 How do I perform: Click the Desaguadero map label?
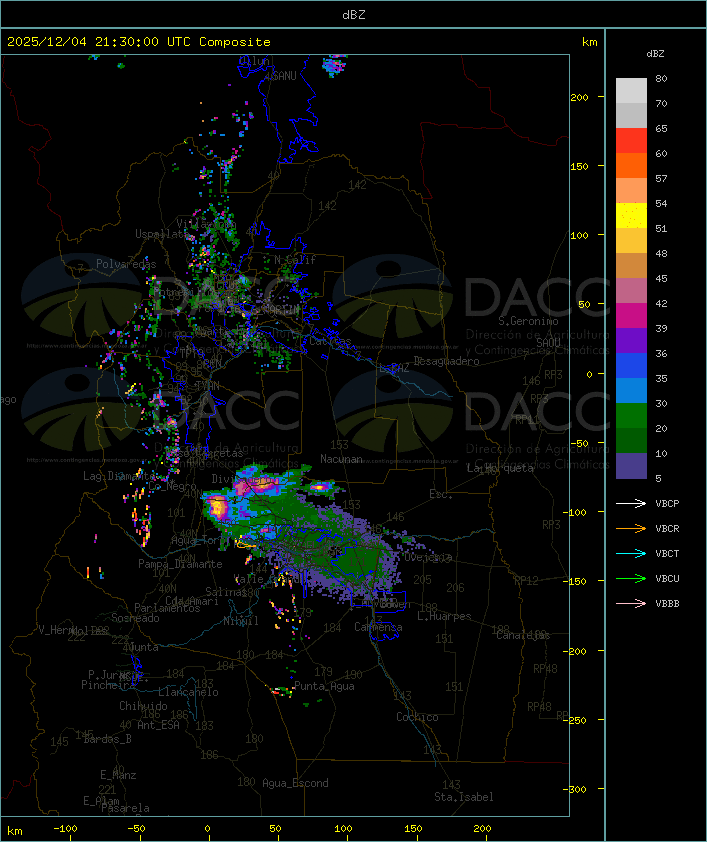pos(446,361)
